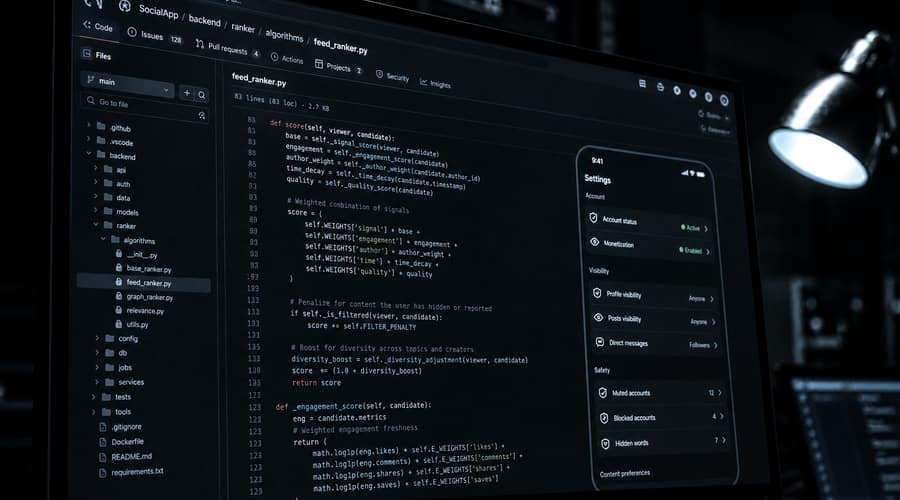
Task: Click the add file plus icon
Action: tap(187, 93)
